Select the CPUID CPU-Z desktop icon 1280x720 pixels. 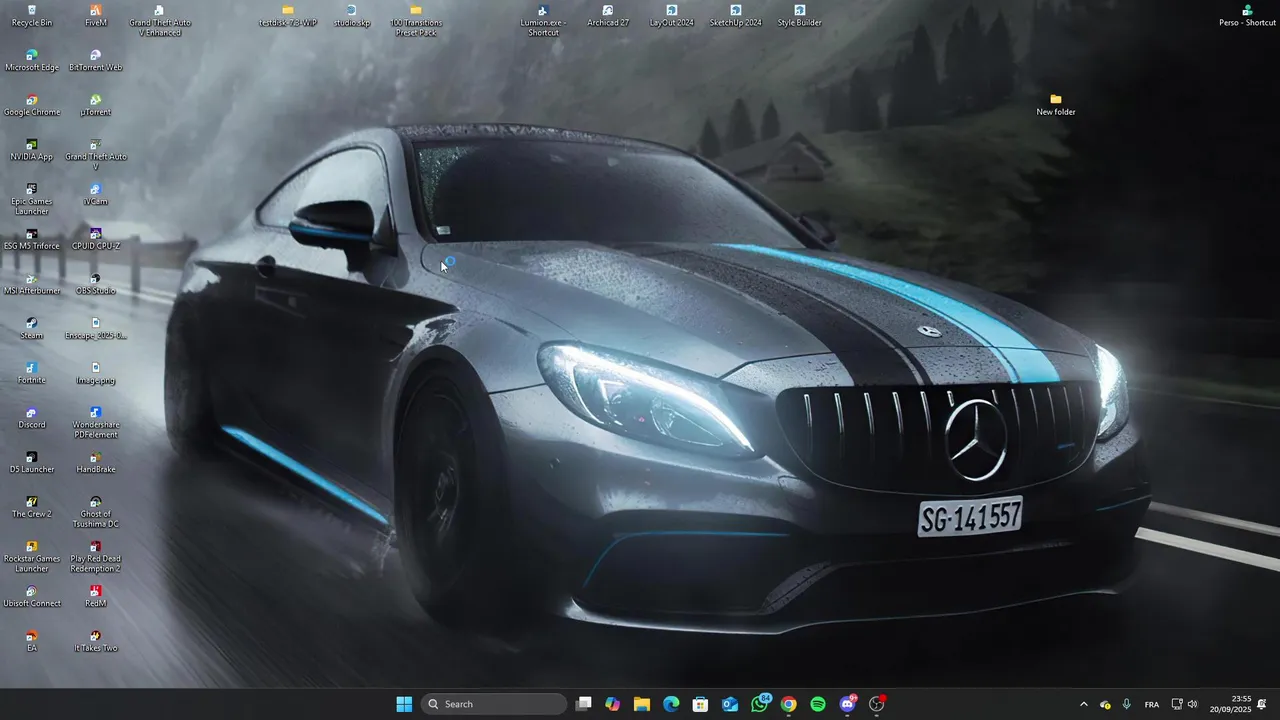pos(96,239)
